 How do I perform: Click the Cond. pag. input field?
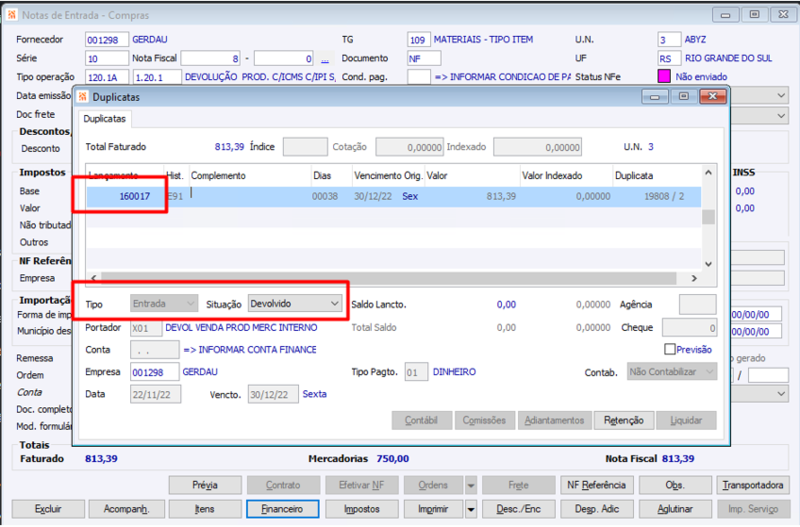(418, 77)
